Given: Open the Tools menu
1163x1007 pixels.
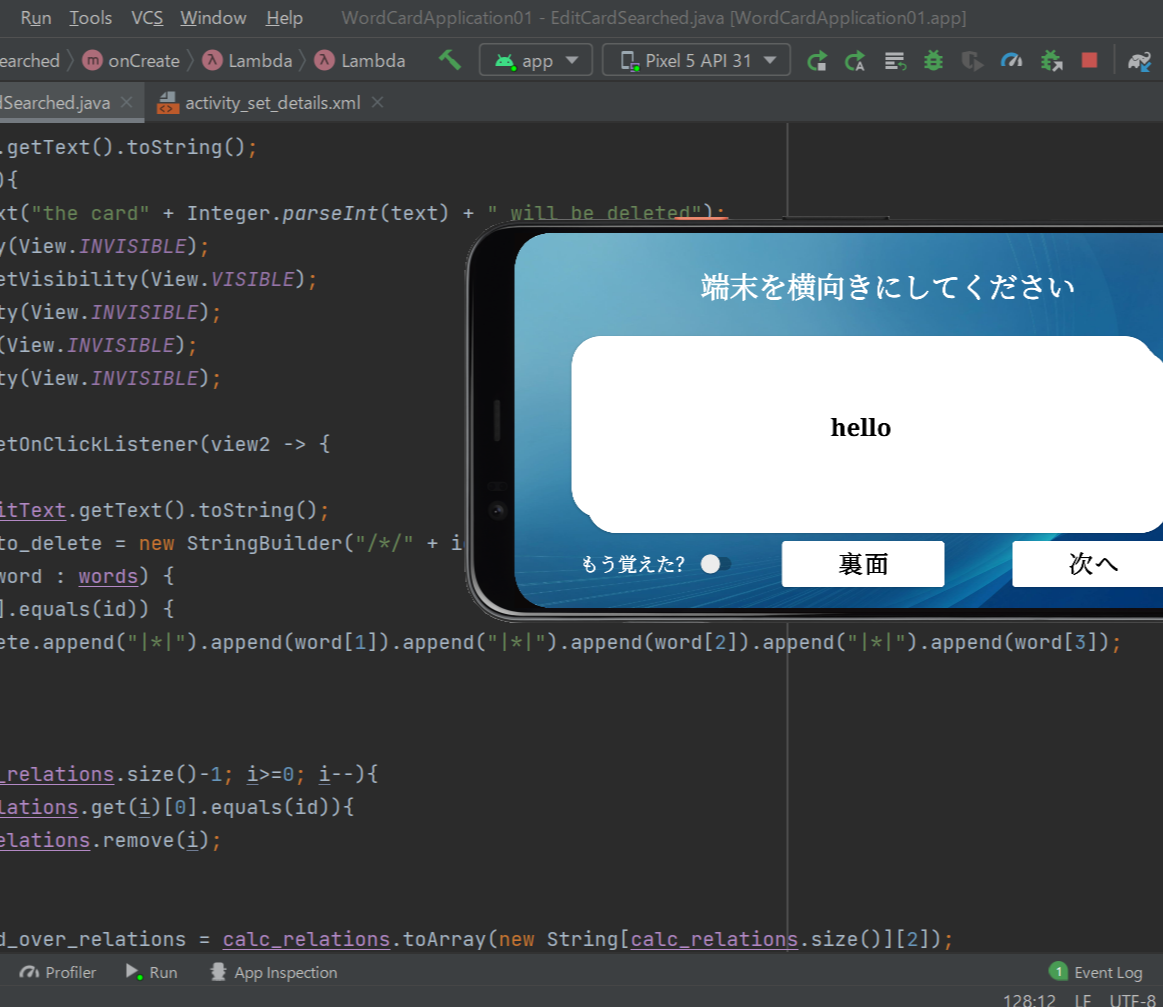Looking at the screenshot, I should point(90,18).
